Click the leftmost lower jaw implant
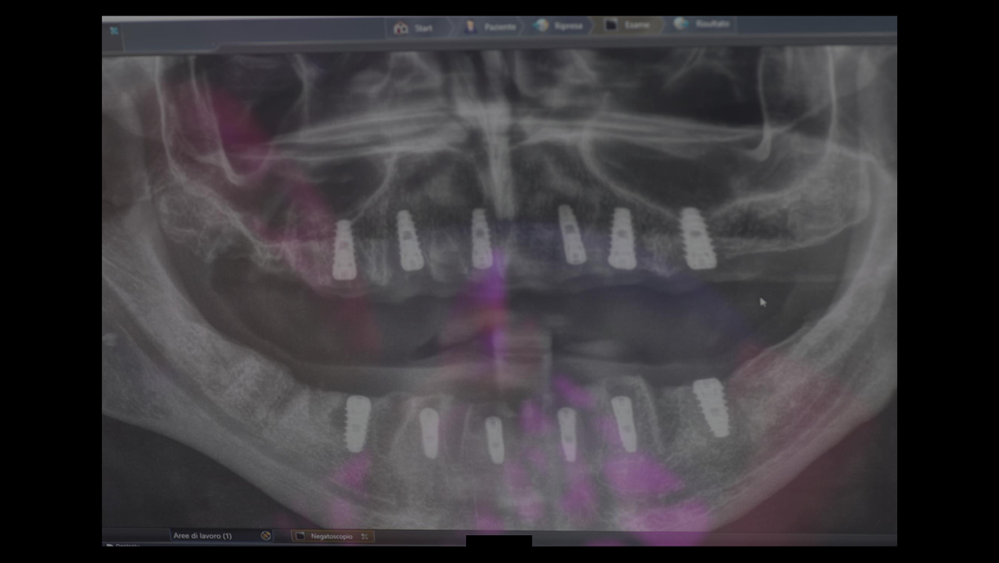 [x=359, y=420]
